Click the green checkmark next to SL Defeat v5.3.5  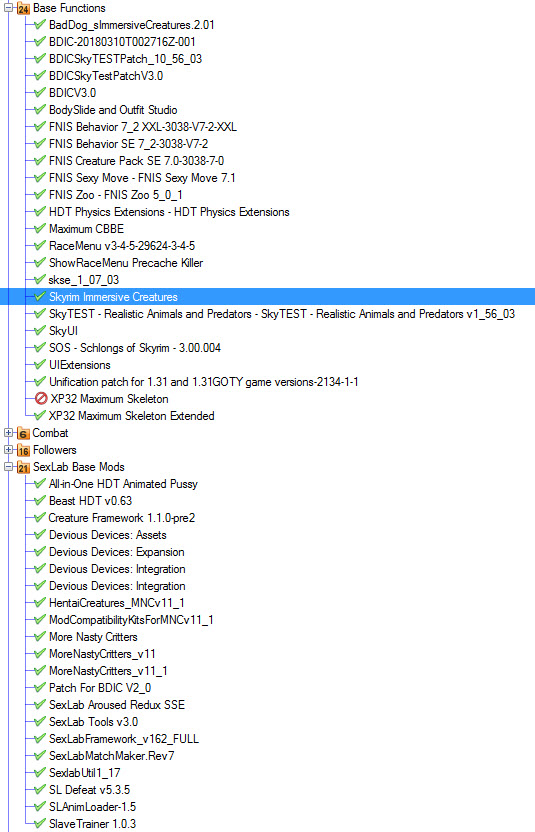(40, 788)
